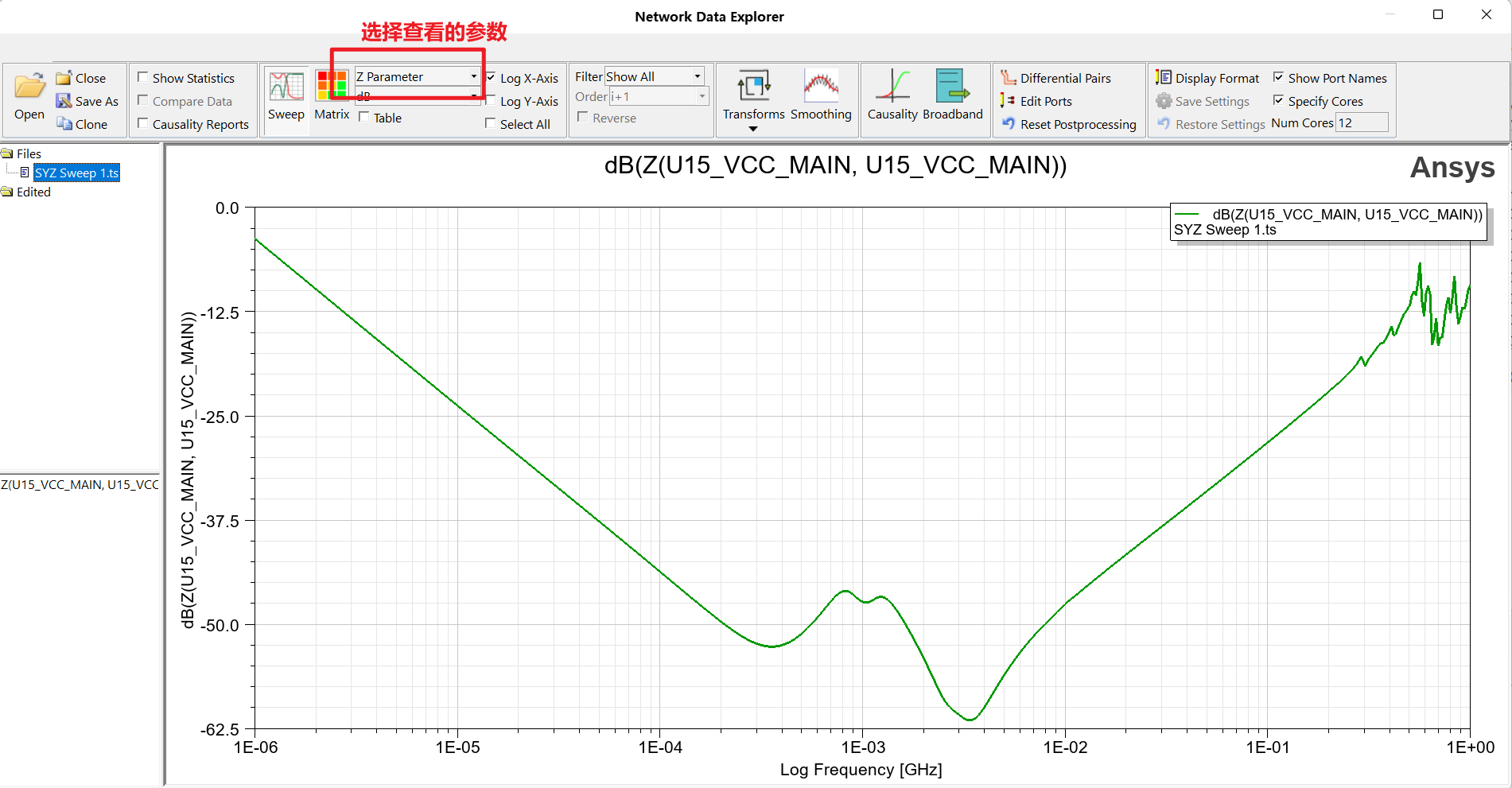Image resolution: width=1512 pixels, height=788 pixels.
Task: Click the plot legend box
Action: pos(1328,222)
